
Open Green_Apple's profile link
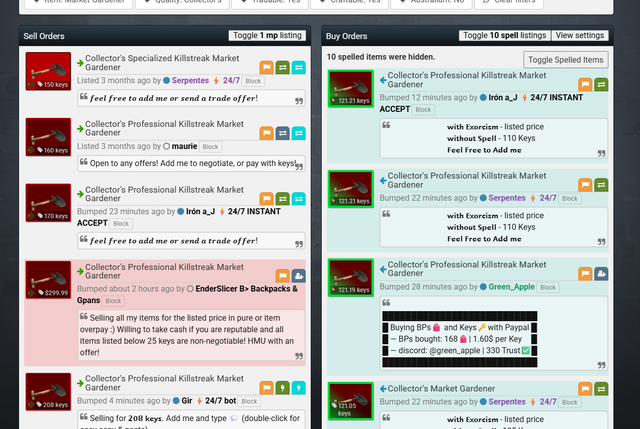pos(511,287)
